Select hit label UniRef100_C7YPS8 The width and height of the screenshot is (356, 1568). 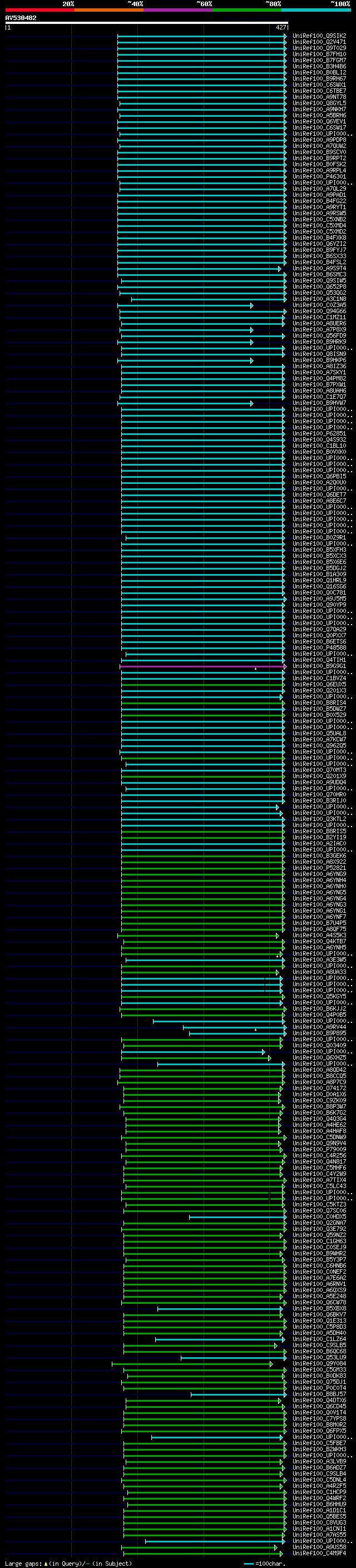point(319,1419)
